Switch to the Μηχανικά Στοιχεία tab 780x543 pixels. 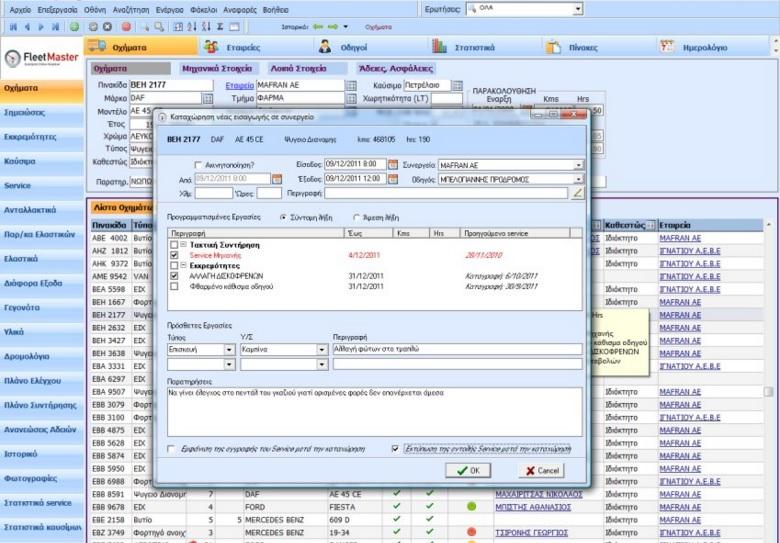tap(217, 69)
